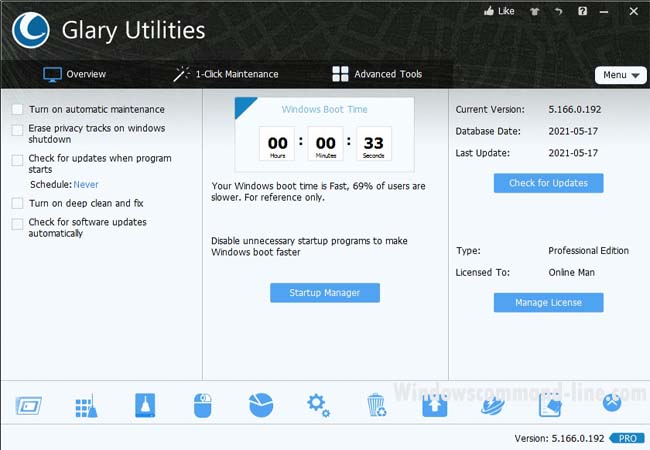Viewport: 650px width, 450px height.
Task: Switch to the 1-Click Maintenance tab
Action: 226,74
